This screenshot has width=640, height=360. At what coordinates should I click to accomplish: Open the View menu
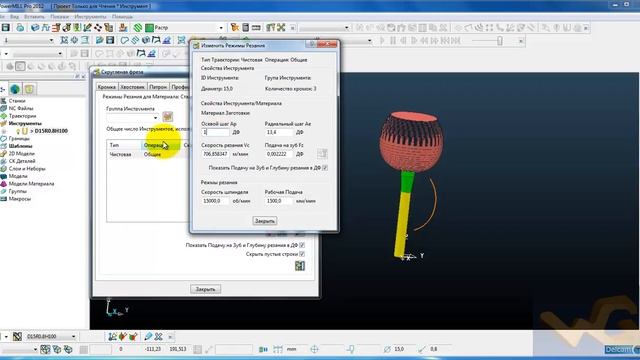click(x=14, y=17)
